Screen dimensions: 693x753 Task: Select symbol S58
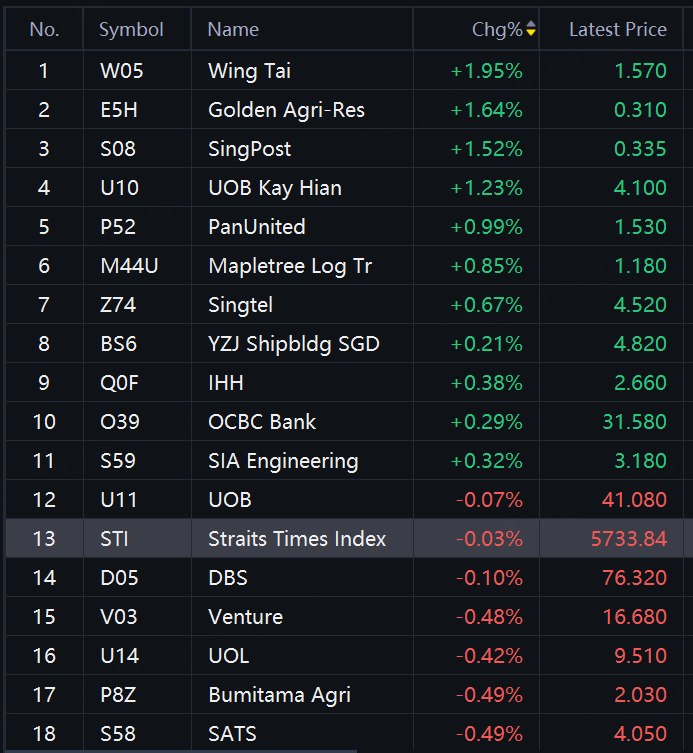pyautogui.click(x=118, y=734)
